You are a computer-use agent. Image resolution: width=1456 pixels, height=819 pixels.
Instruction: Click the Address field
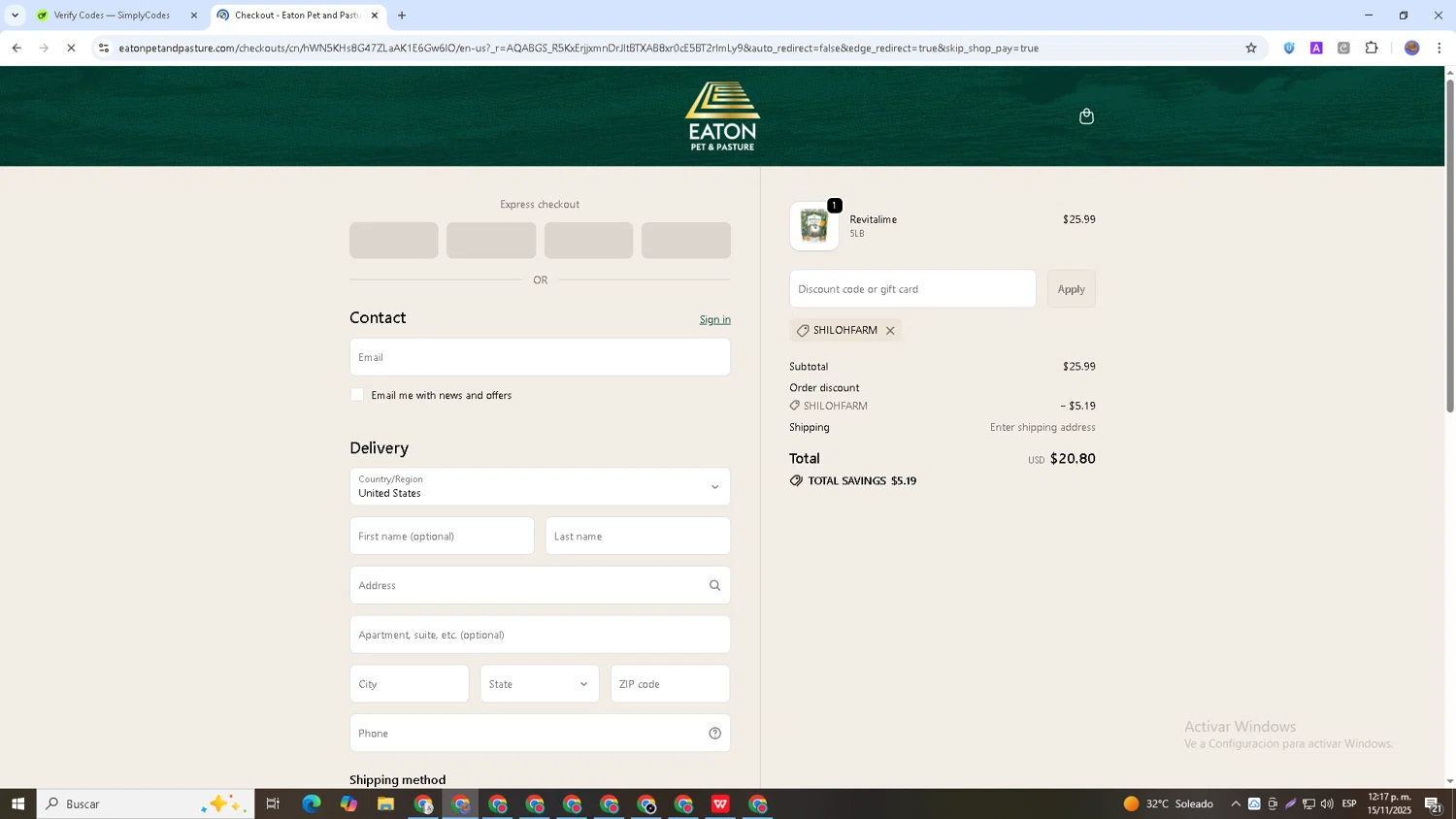click(x=540, y=585)
